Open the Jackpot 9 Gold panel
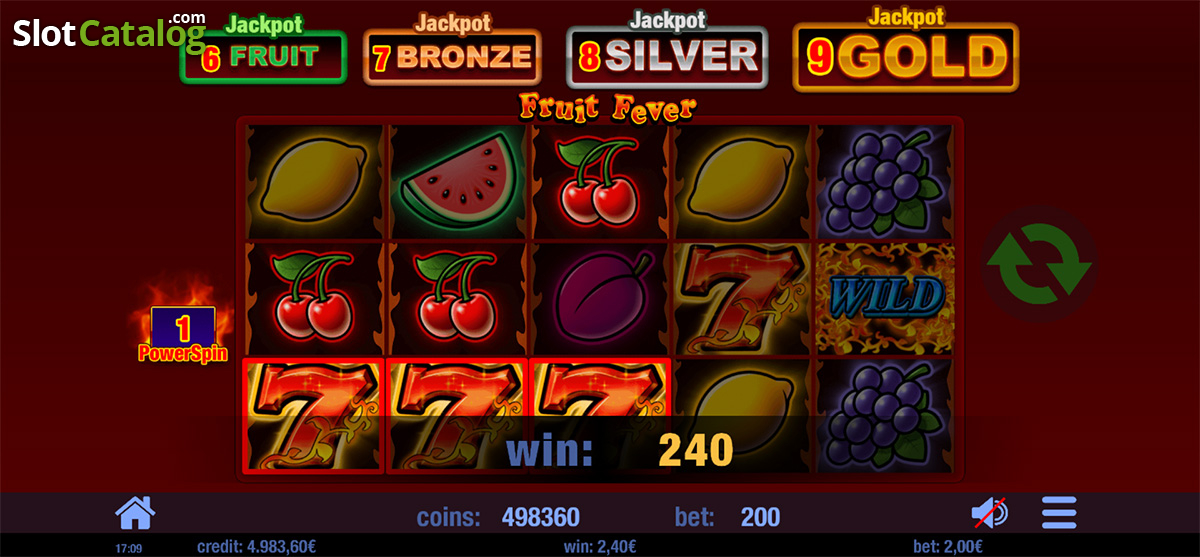The width and height of the screenshot is (1200, 557). pyautogui.click(x=905, y=47)
